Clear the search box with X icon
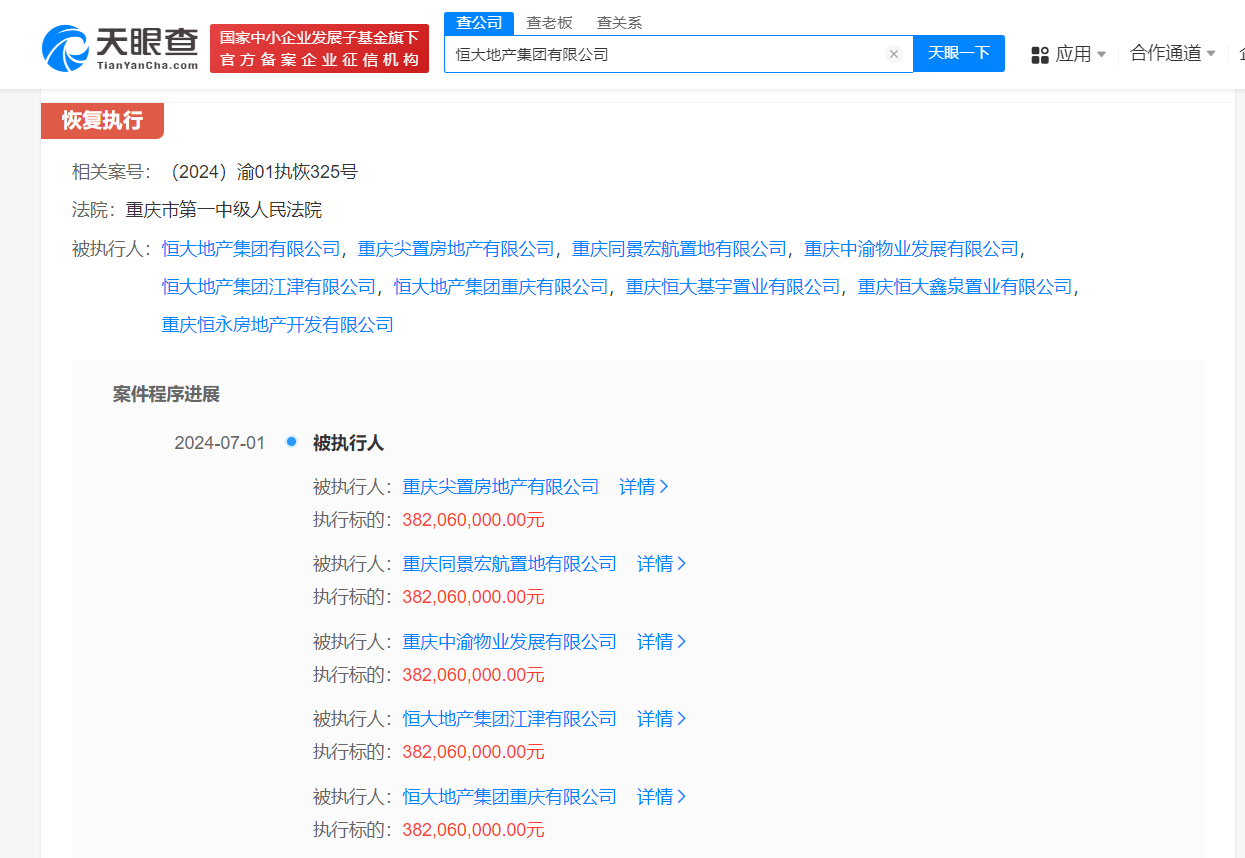 894,54
